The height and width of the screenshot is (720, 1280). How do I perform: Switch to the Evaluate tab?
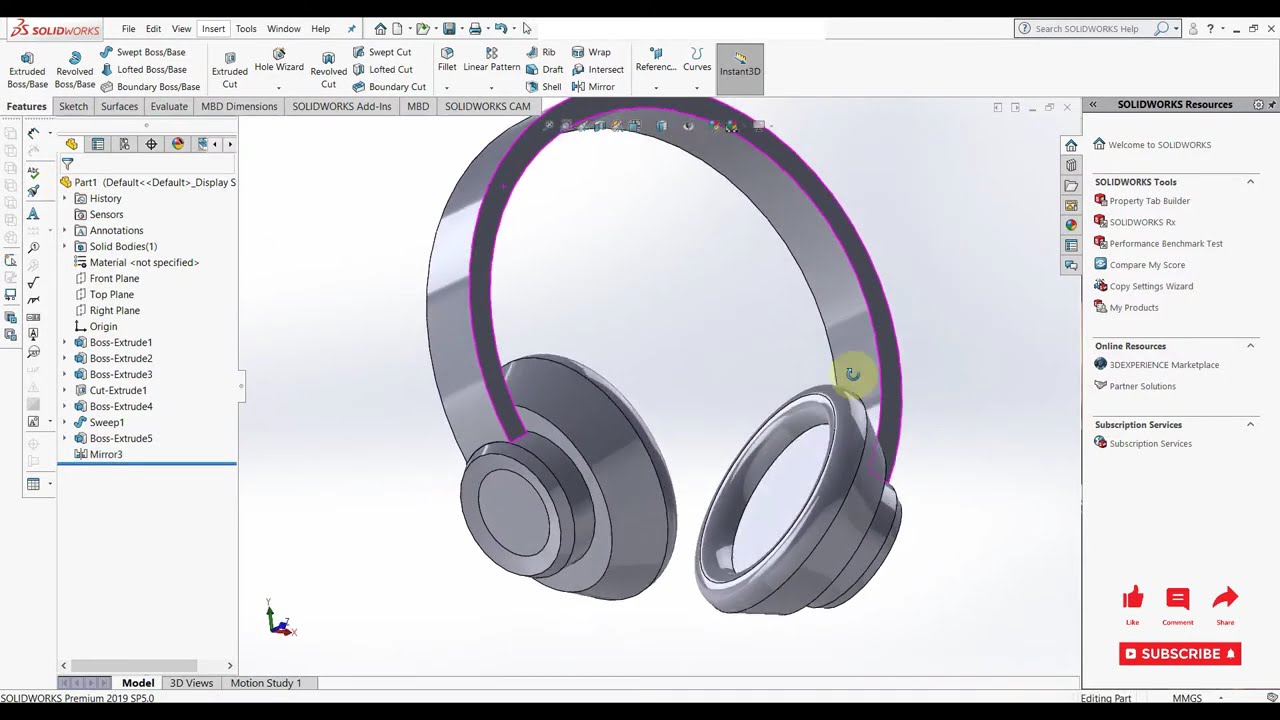tap(169, 106)
